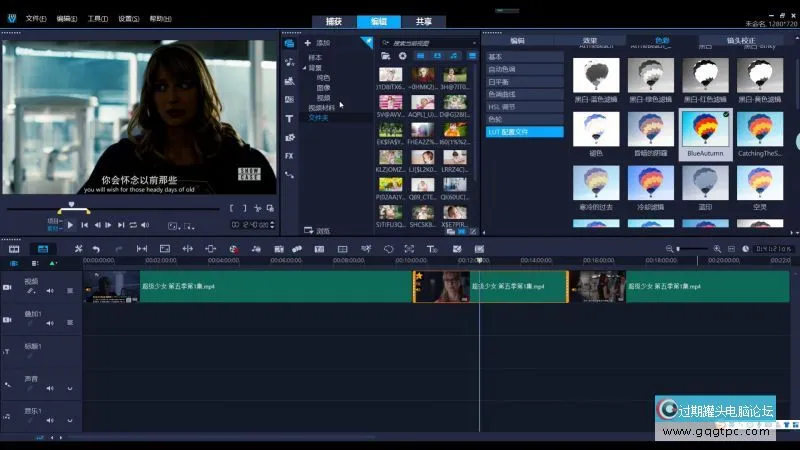
Task: Click the timeline zoom slider
Action: click(x=693, y=249)
